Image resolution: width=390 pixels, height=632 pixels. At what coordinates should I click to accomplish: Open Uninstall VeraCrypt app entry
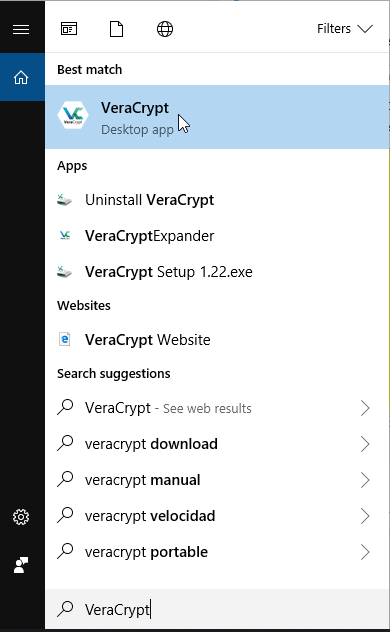(x=217, y=200)
